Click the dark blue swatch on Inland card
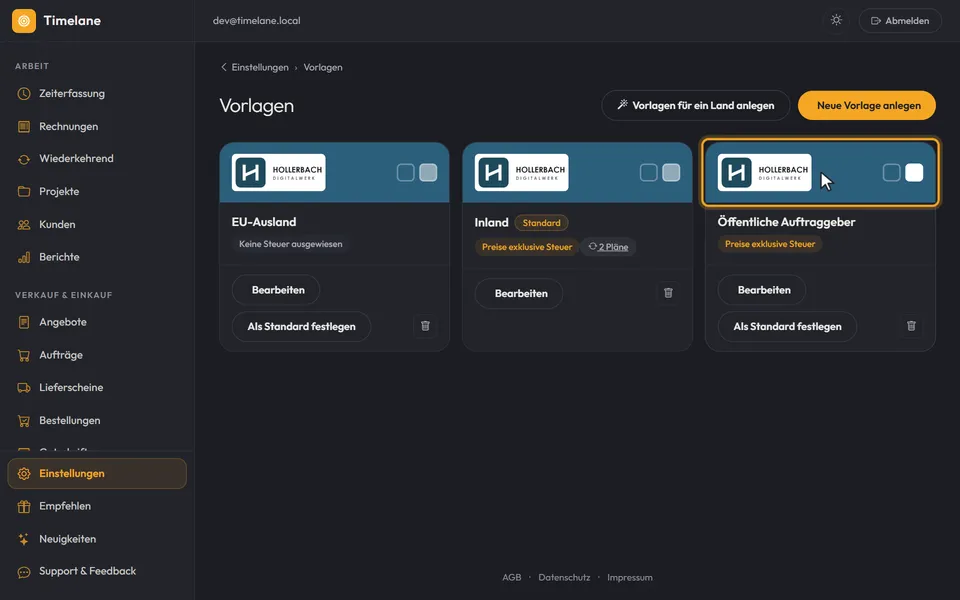Viewport: 960px width, 600px height. pyautogui.click(x=649, y=173)
